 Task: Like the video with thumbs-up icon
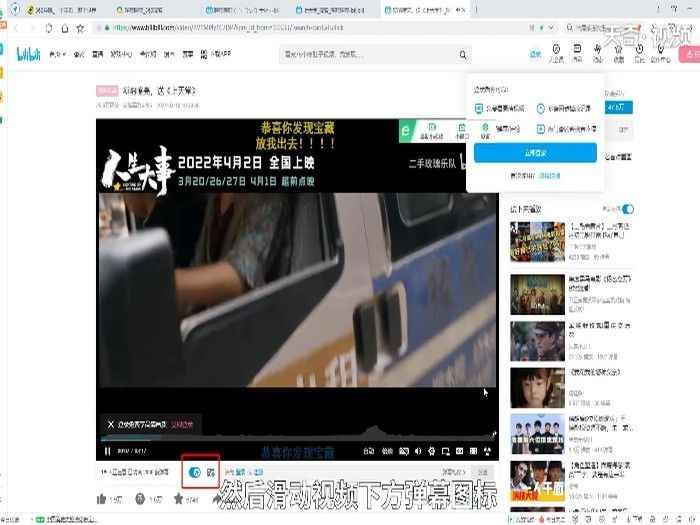(x=102, y=499)
